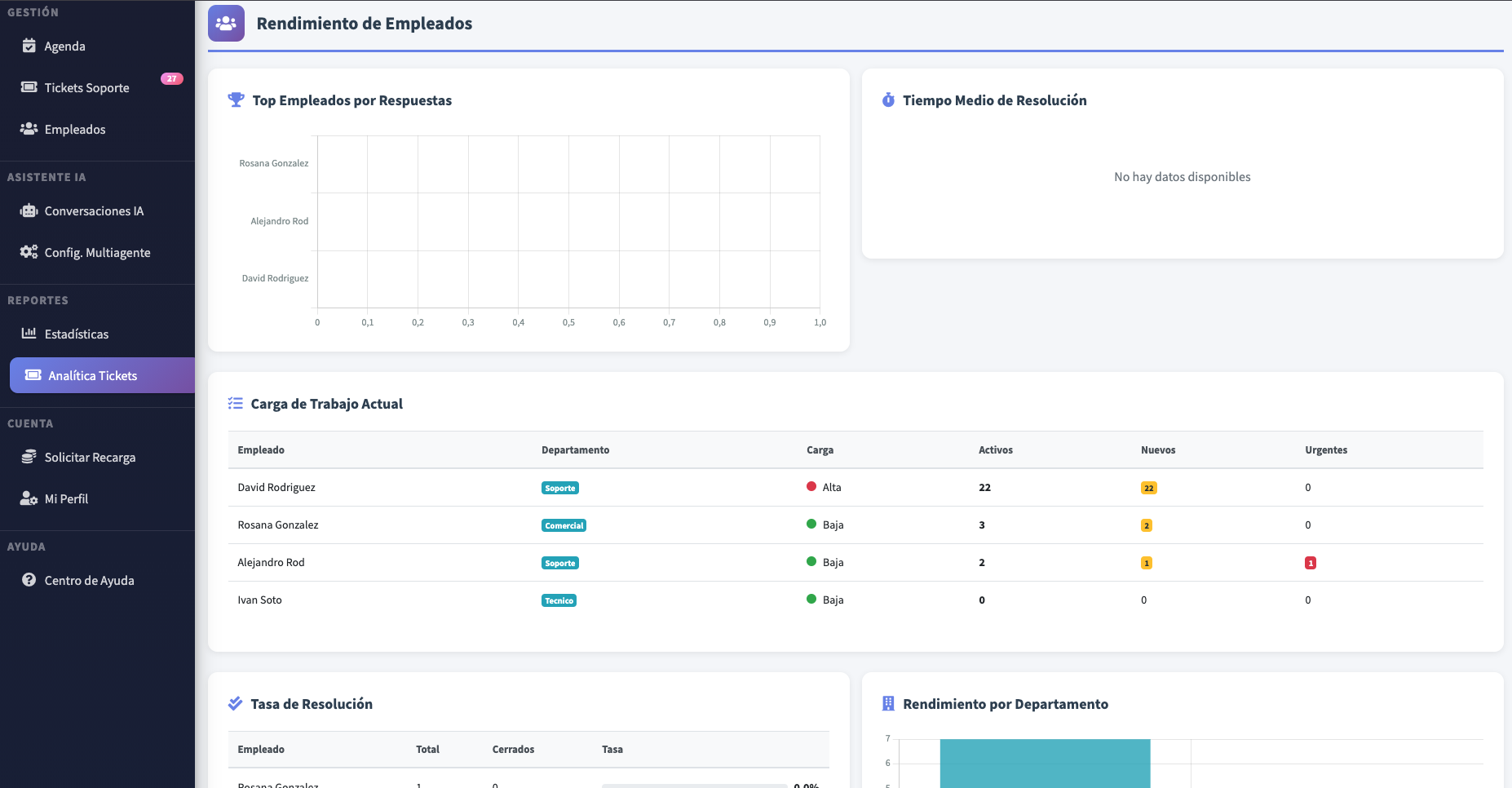Click the stopwatch icon on Tiempo Medio de Resolución
1512x788 pixels.
pyautogui.click(x=888, y=100)
